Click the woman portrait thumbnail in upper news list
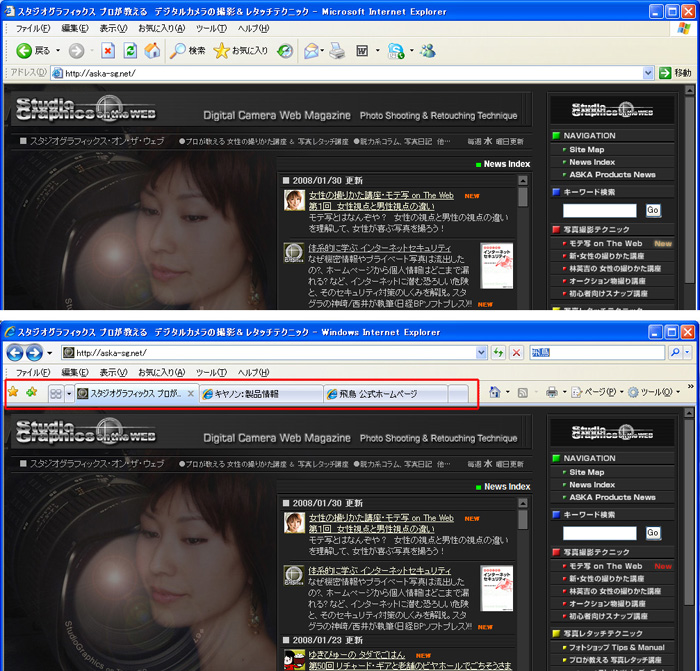700x671 pixels. [294, 200]
